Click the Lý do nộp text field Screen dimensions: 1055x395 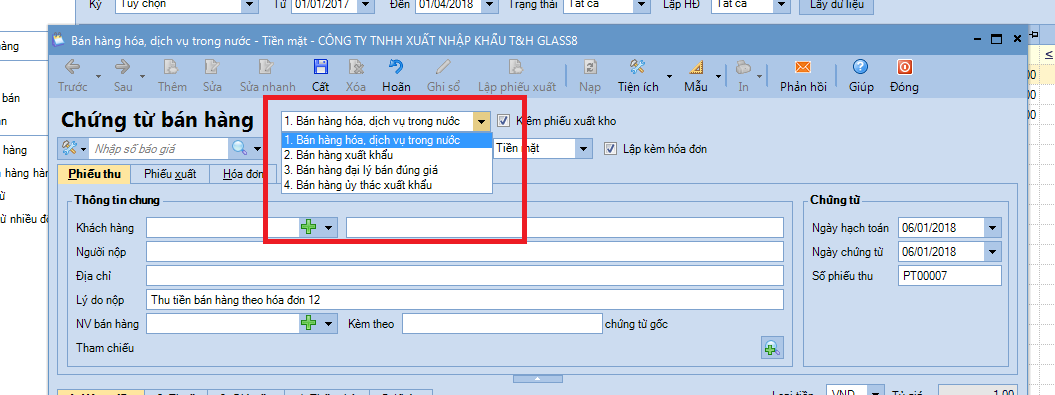click(465, 299)
